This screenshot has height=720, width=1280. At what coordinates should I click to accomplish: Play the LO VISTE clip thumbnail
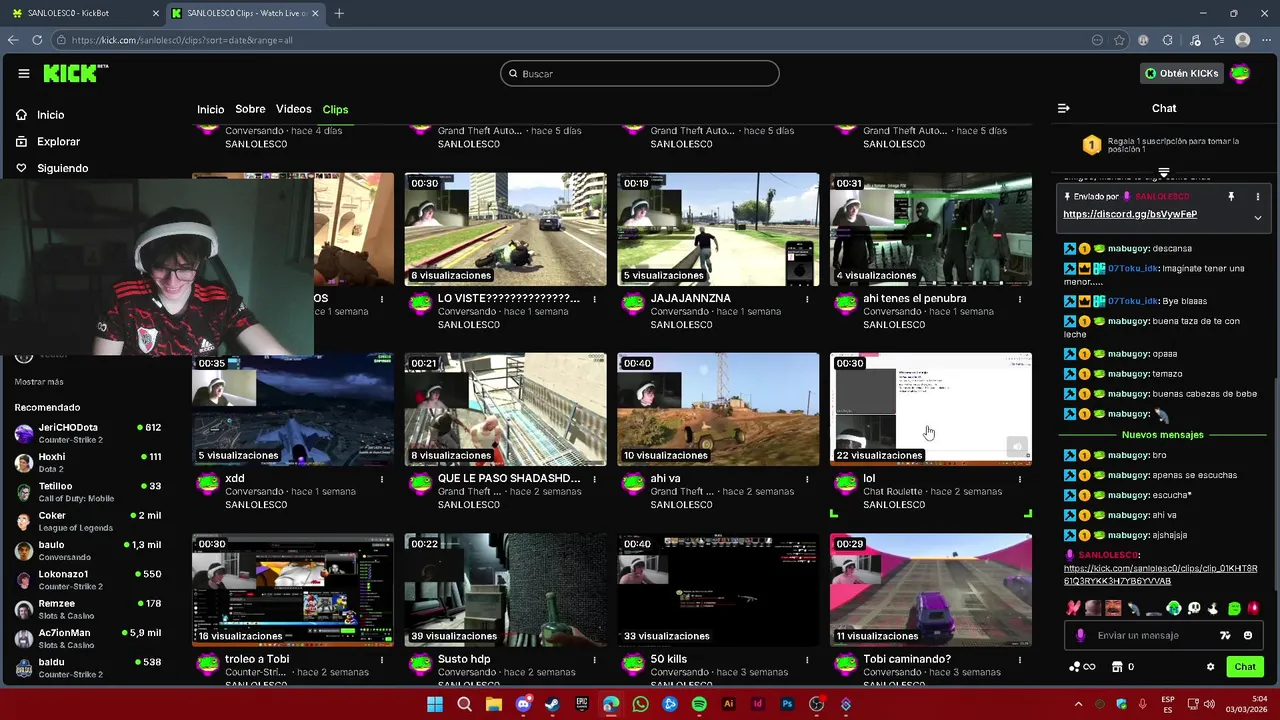[505, 229]
